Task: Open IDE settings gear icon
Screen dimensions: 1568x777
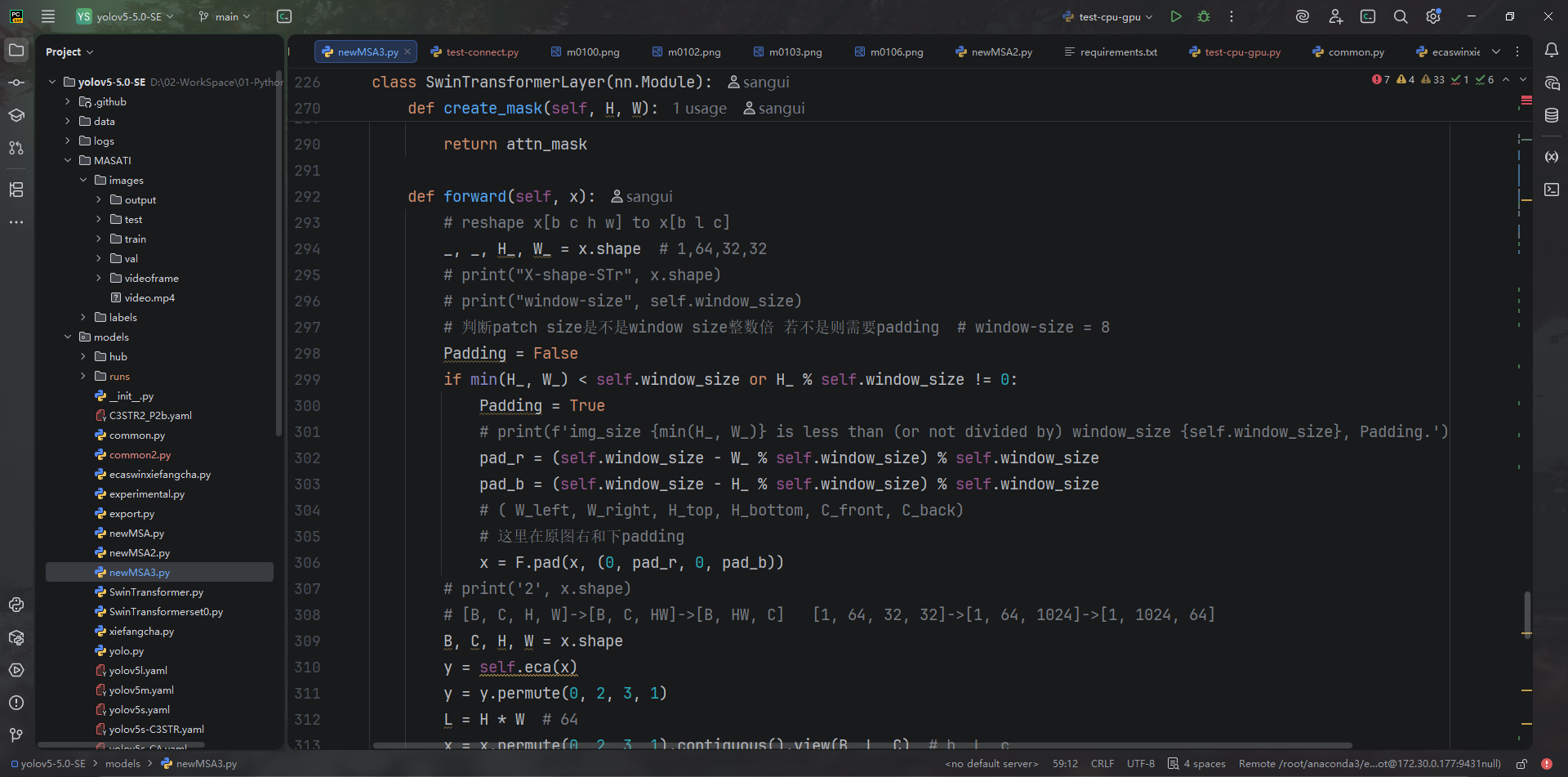Action: tap(1433, 16)
